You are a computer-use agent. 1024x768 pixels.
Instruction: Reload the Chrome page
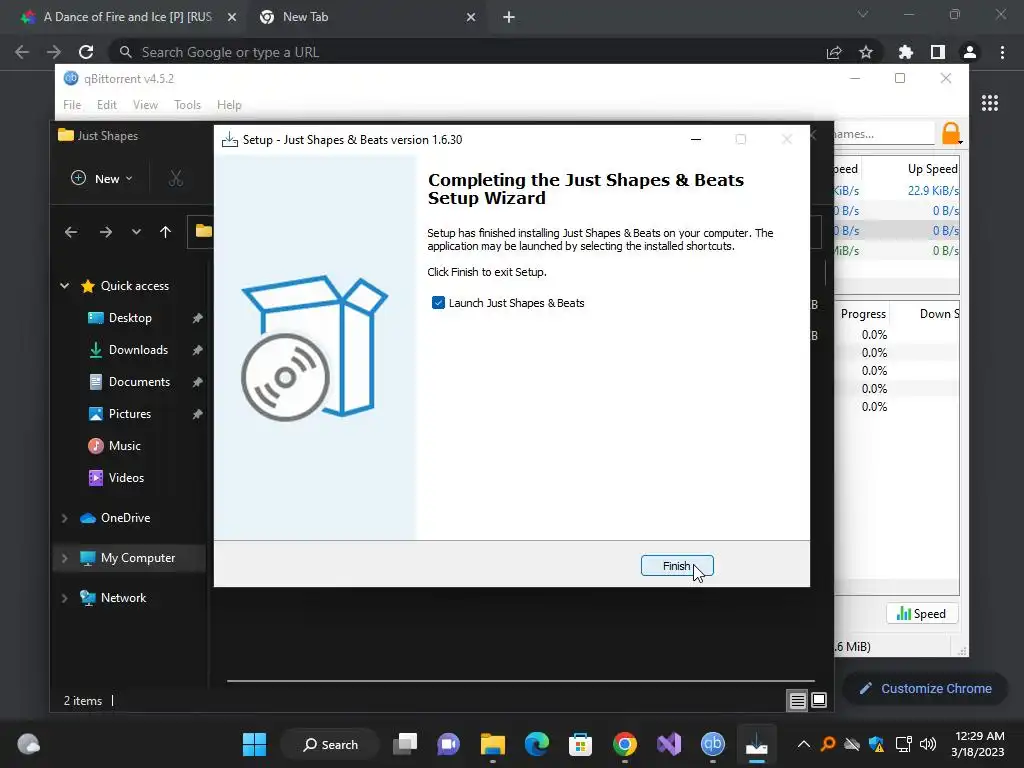86,52
